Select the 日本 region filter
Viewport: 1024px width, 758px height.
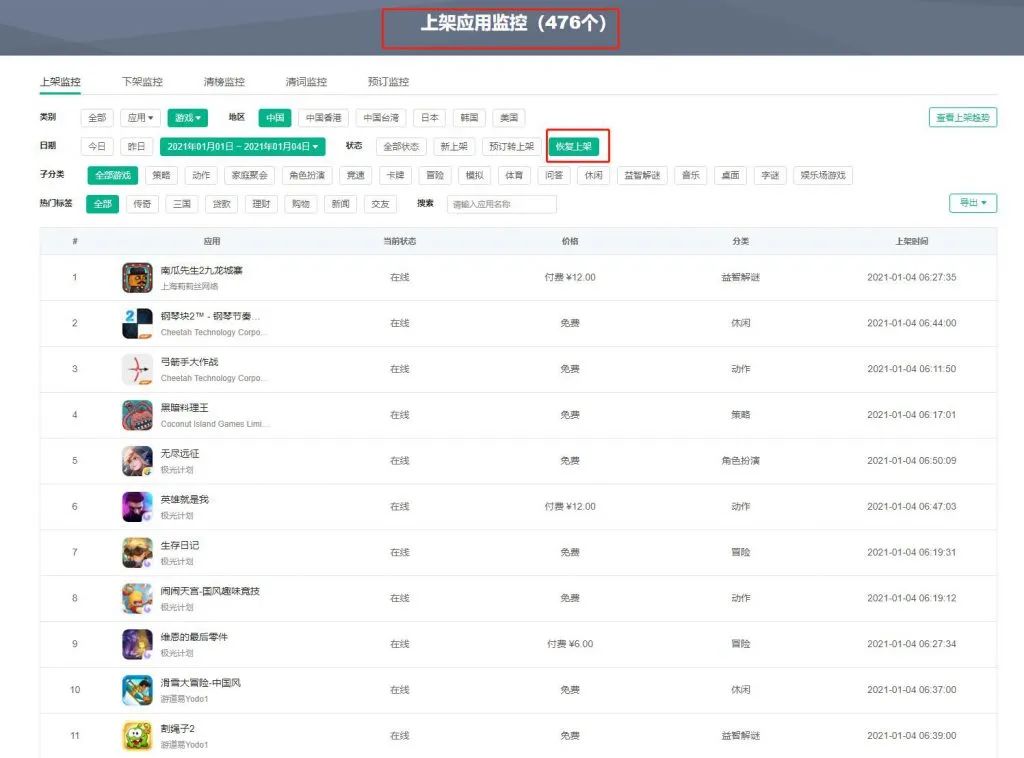(429, 117)
